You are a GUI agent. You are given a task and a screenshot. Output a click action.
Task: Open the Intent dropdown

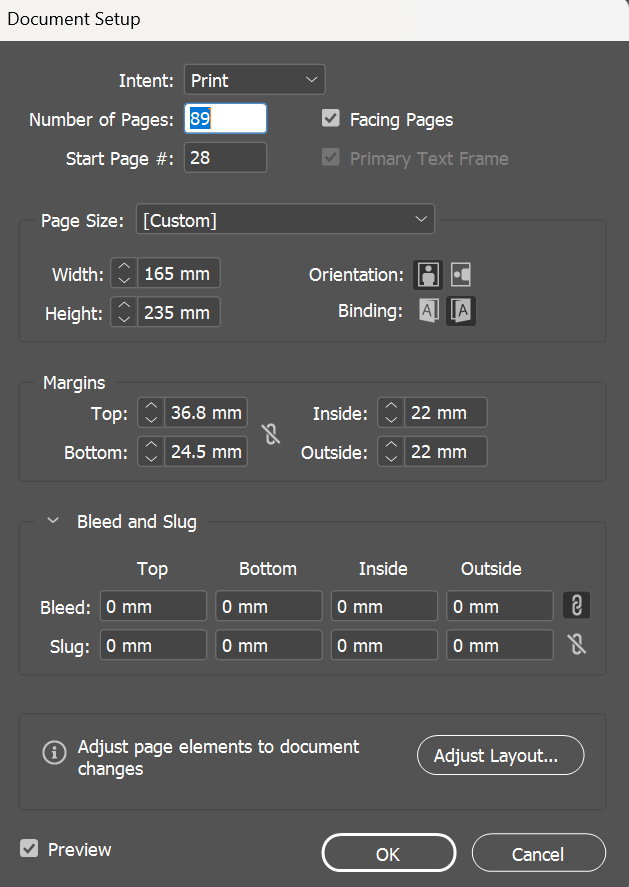[x=255, y=80]
